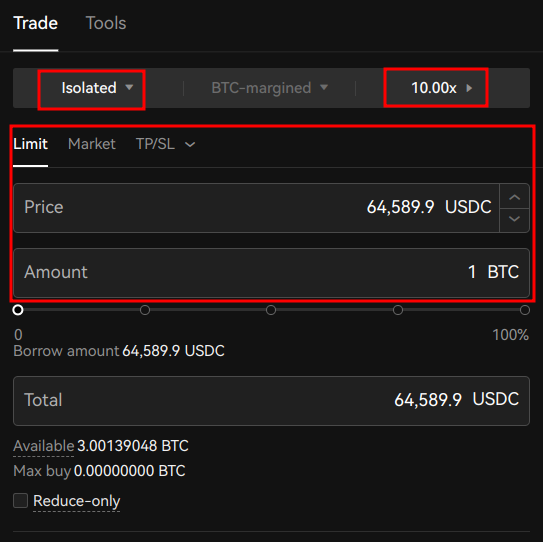Click the Price input field
The image size is (543, 542).
[x=256, y=208]
